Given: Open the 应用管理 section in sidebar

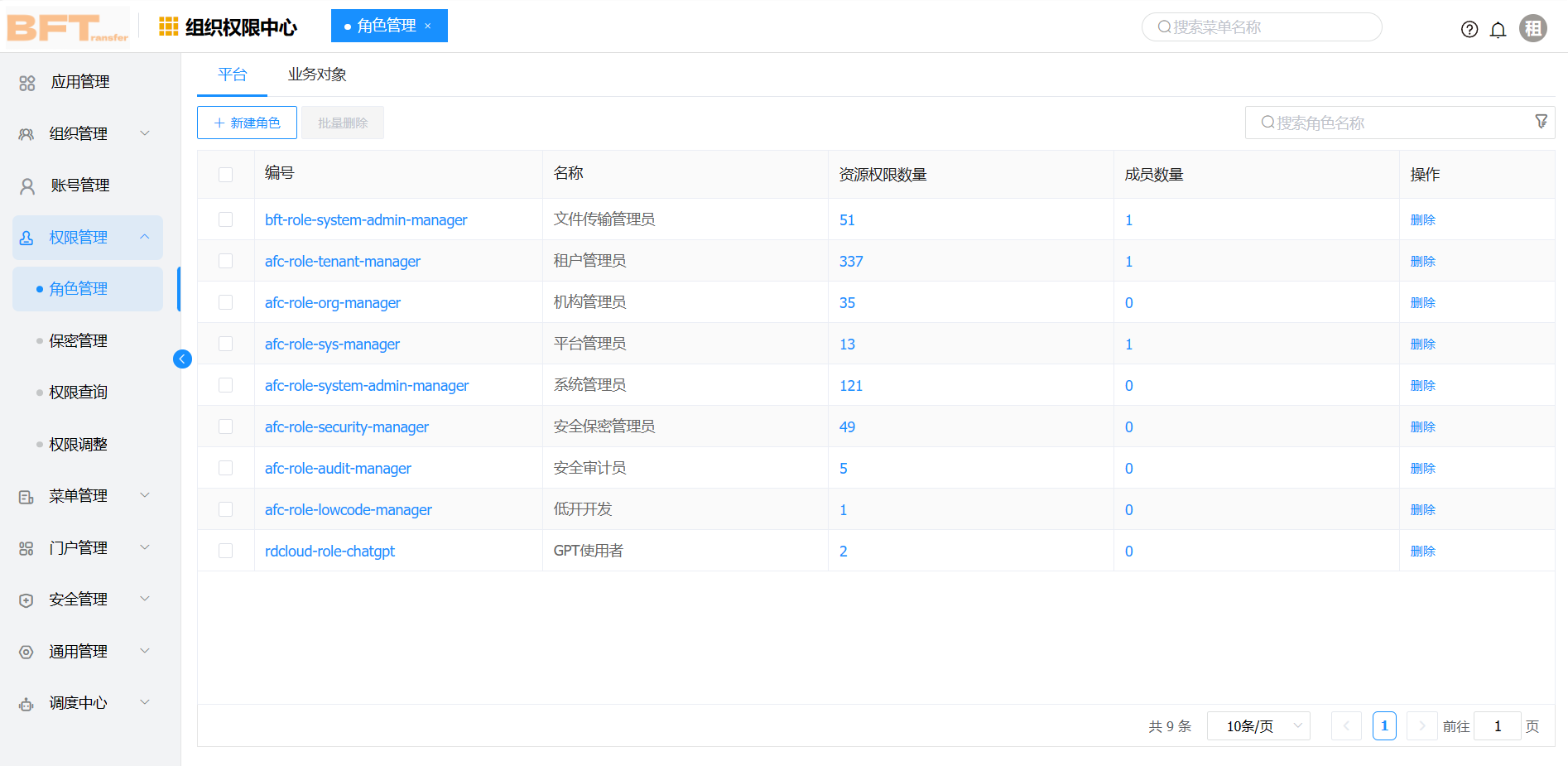Looking at the screenshot, I should [80, 82].
